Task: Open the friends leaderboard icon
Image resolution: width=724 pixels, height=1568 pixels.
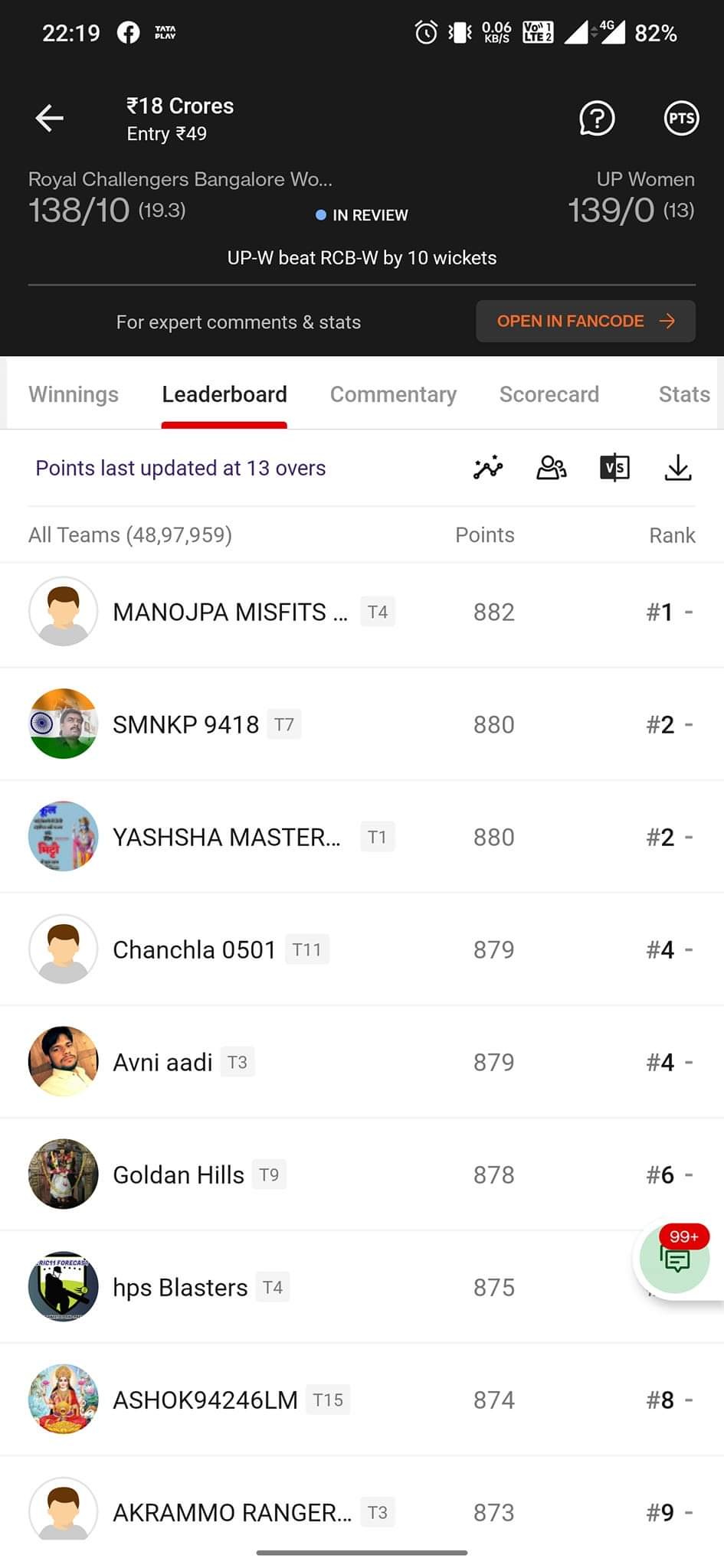Action: click(x=552, y=467)
